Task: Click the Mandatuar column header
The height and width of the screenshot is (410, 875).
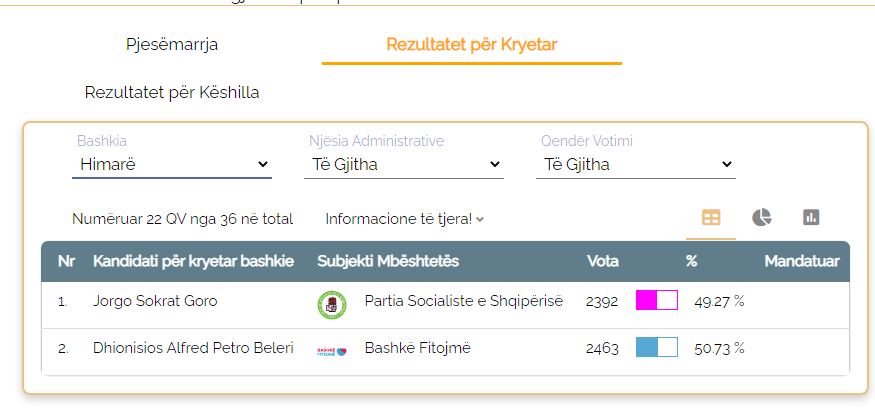Action: [802, 261]
